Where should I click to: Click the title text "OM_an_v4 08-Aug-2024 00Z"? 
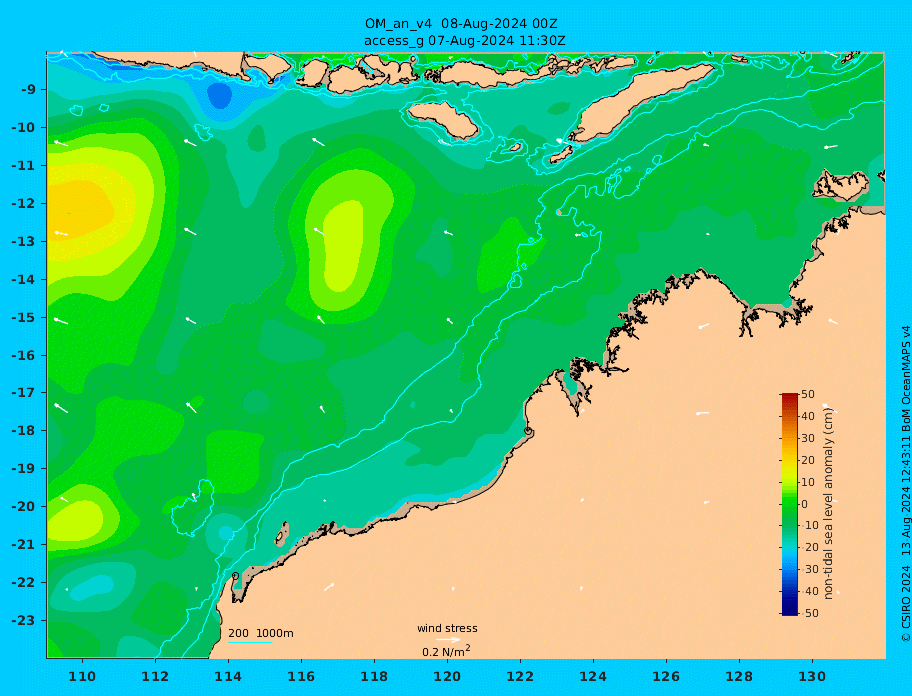461,24
